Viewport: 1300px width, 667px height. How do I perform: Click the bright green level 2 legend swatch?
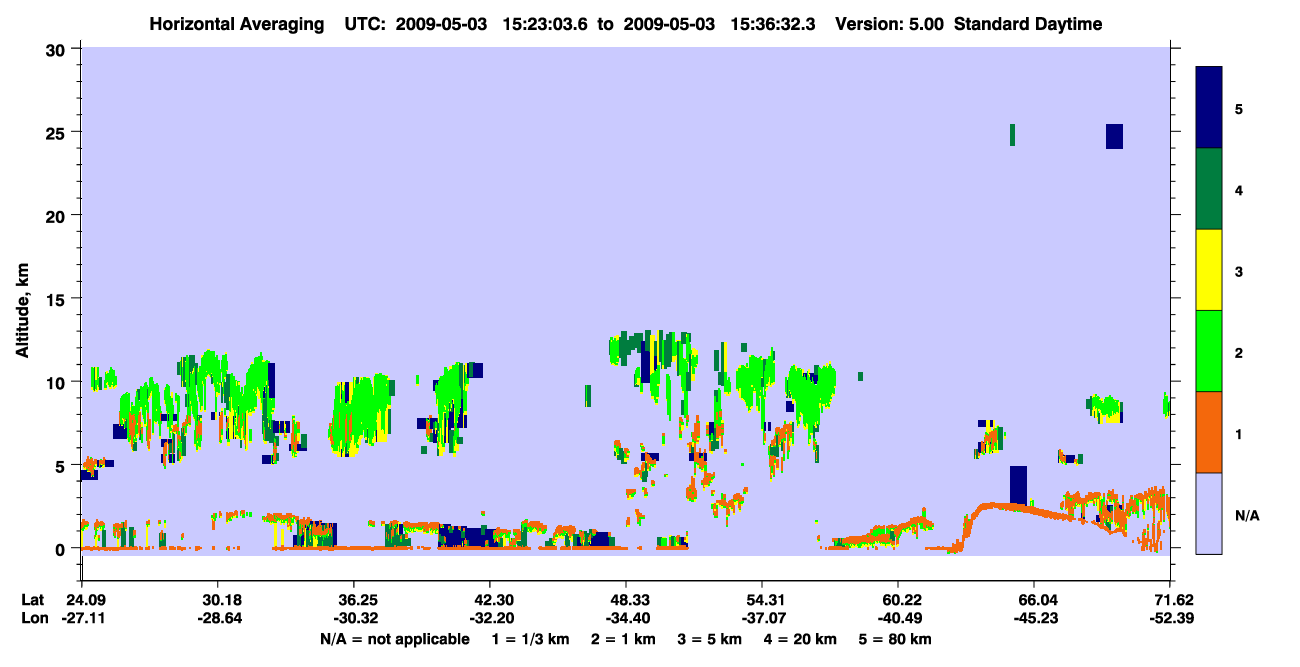[1209, 351]
